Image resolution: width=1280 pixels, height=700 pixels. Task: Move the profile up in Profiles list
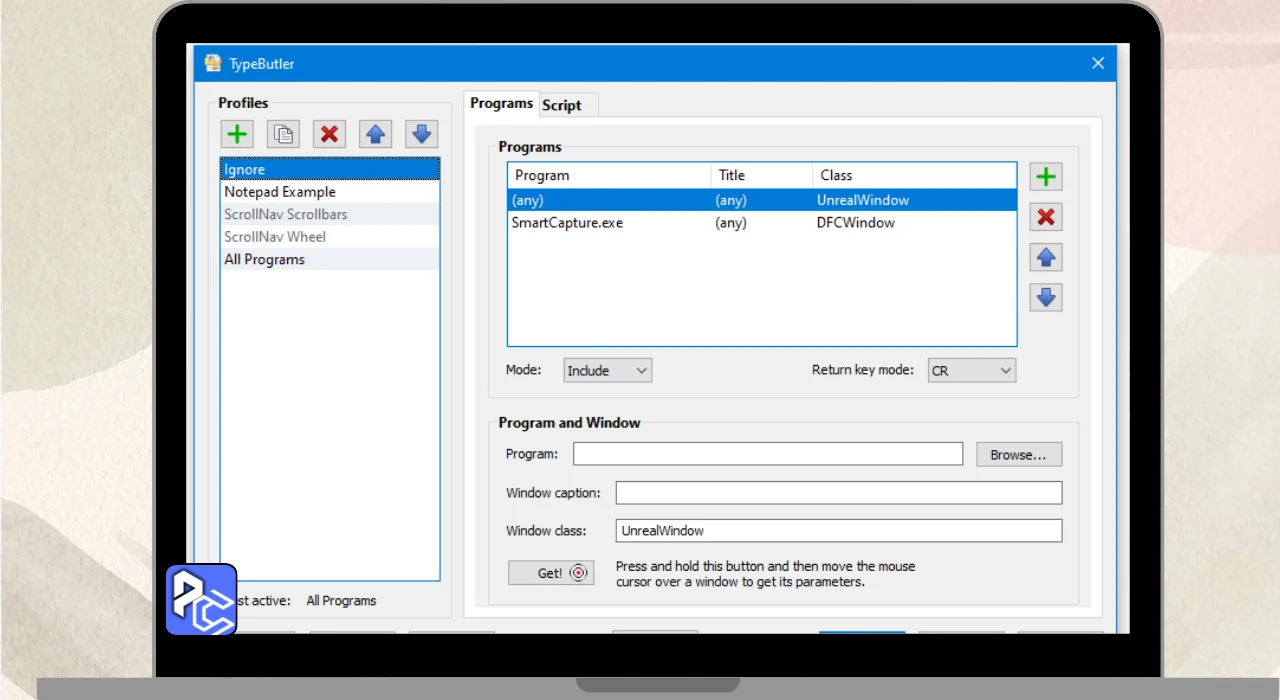[x=375, y=134]
